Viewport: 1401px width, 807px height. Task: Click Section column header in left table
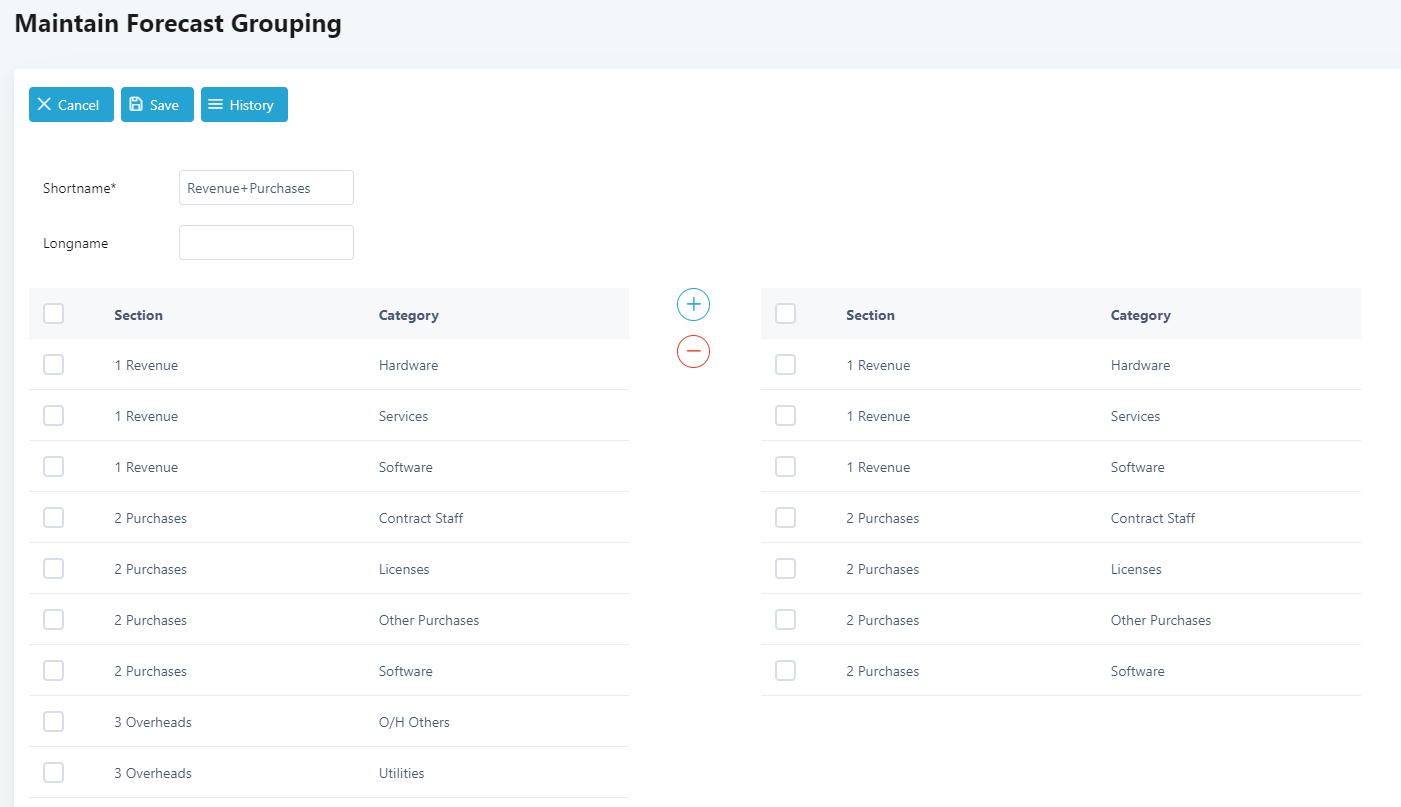(138, 315)
